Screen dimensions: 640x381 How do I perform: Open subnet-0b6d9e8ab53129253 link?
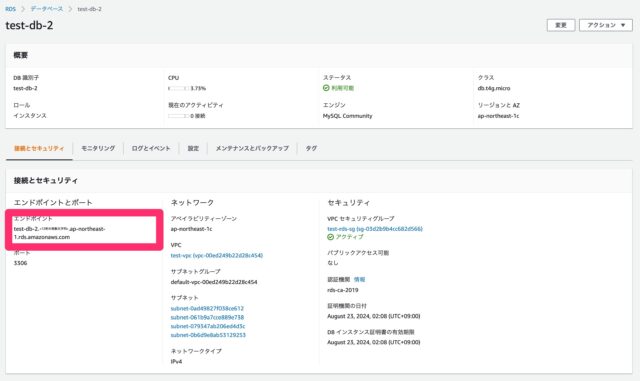tap(208, 335)
